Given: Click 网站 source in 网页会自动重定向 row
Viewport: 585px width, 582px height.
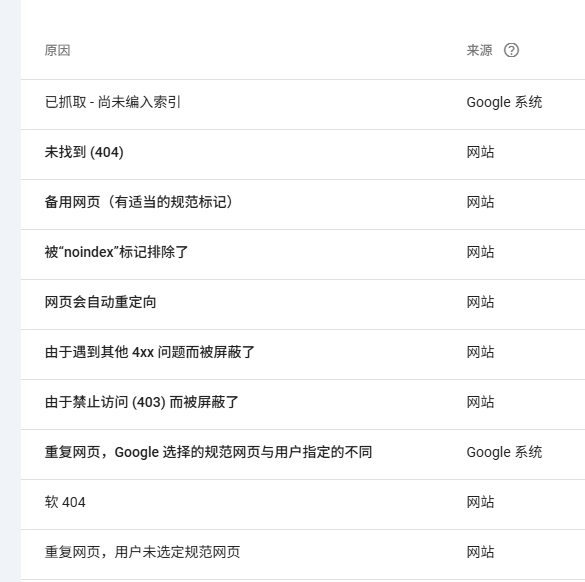Looking at the screenshot, I should coord(480,302).
